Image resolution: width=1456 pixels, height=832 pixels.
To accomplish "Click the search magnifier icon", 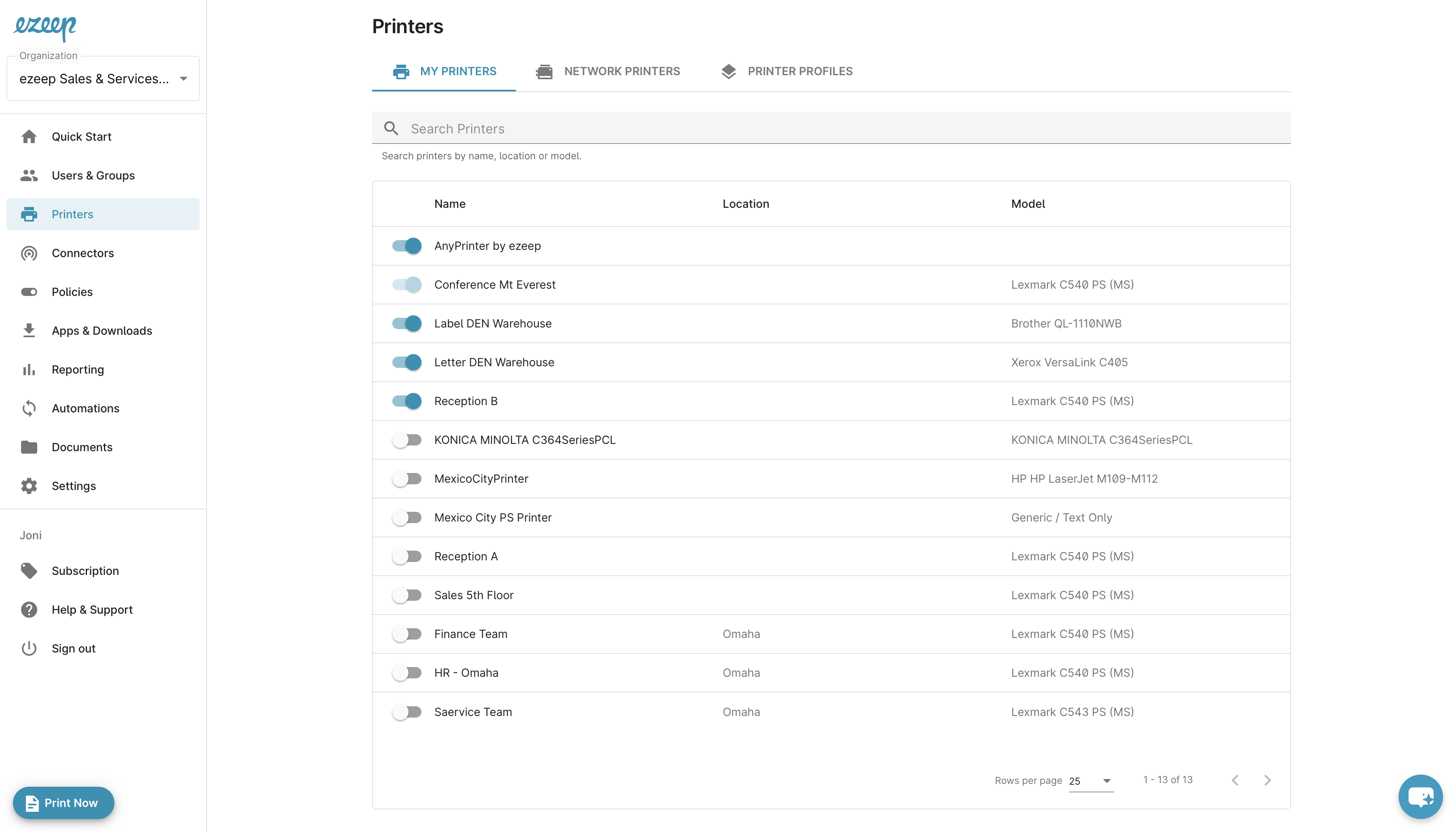I will 391,129.
